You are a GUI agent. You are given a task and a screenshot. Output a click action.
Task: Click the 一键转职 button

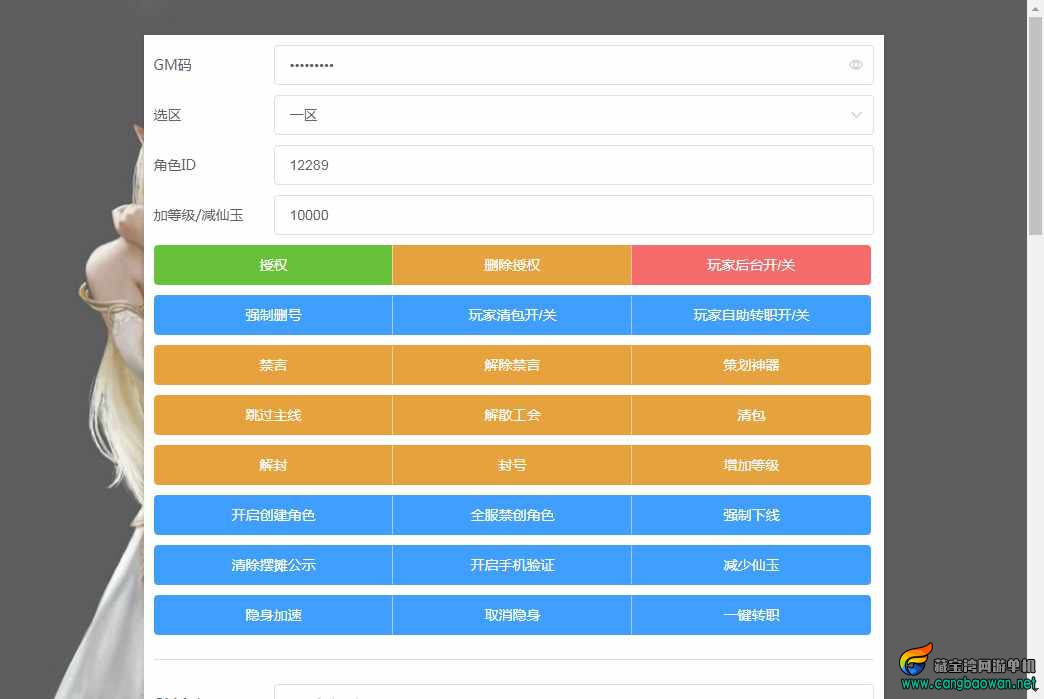click(751, 614)
